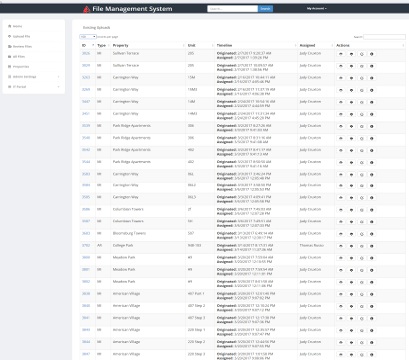Click the first action icon in the Thomas Russo row

click(341, 246)
